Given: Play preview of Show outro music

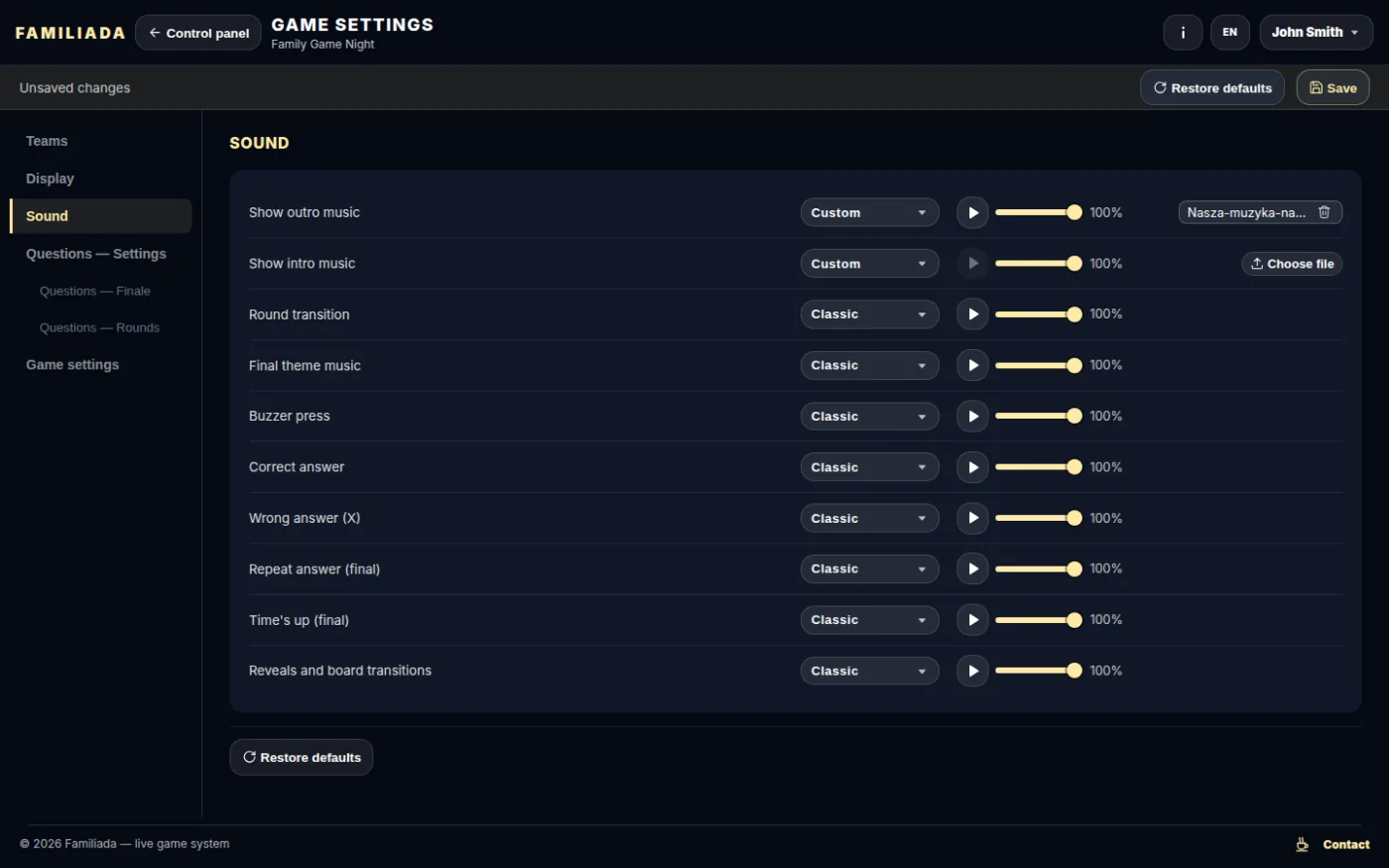Looking at the screenshot, I should click(972, 212).
